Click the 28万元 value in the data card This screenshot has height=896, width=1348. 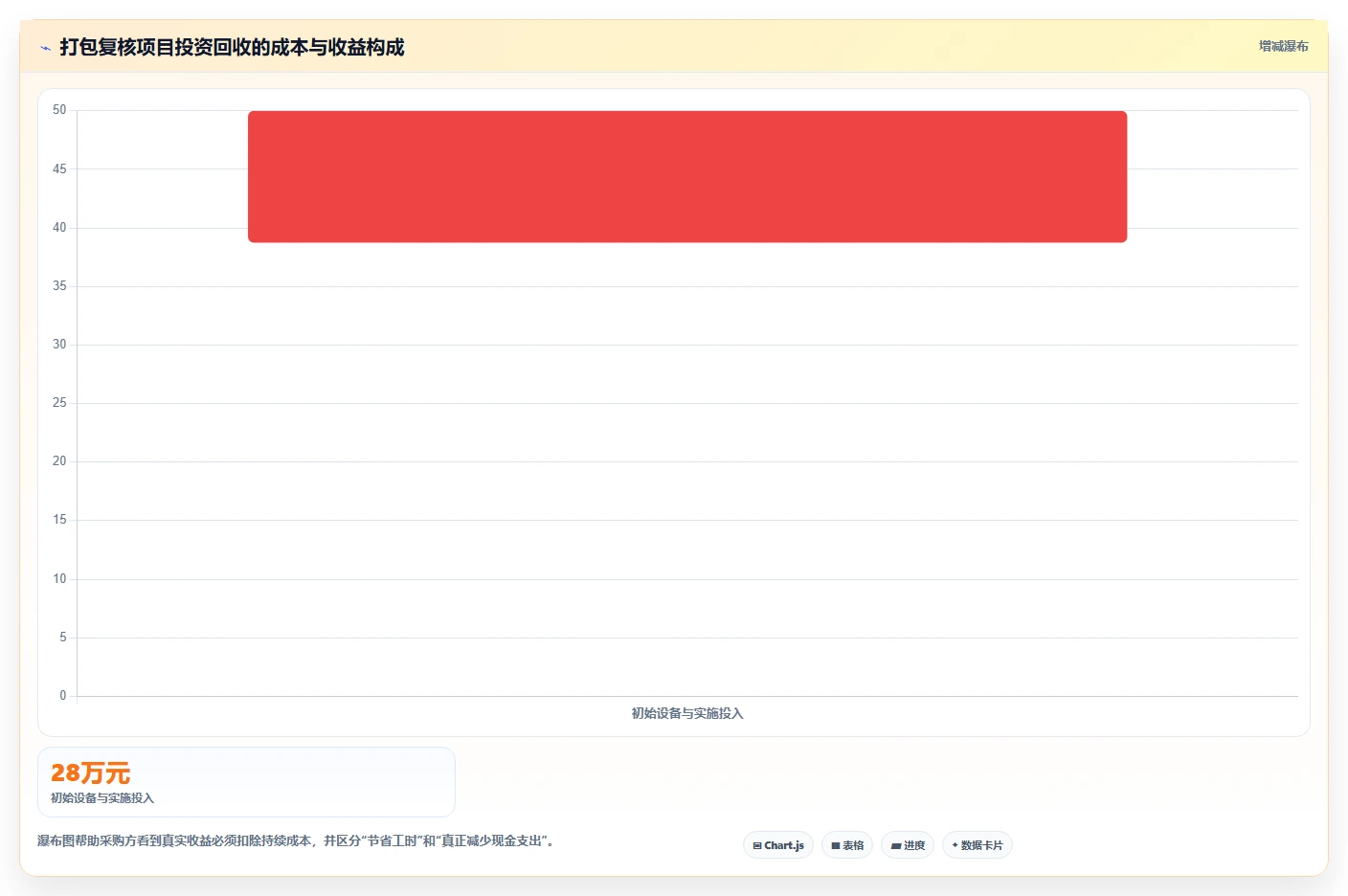(90, 773)
